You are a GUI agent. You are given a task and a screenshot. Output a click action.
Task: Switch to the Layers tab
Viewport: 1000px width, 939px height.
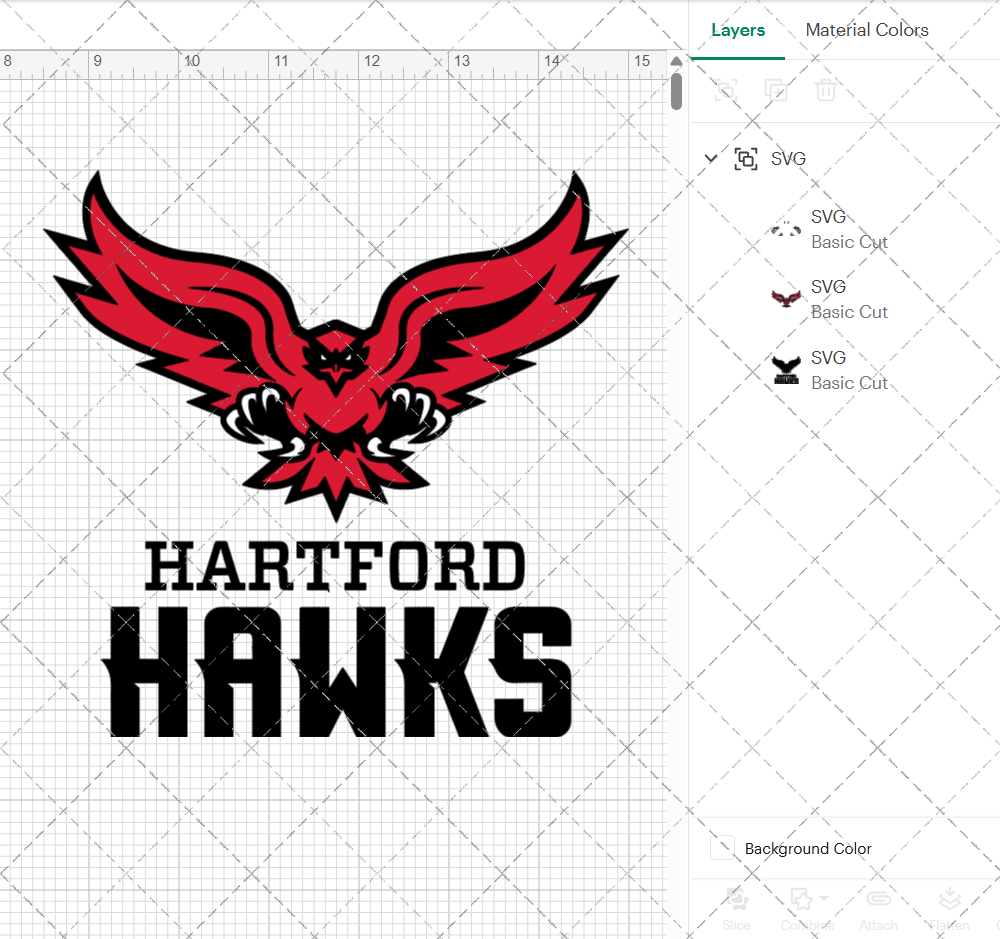click(x=738, y=30)
